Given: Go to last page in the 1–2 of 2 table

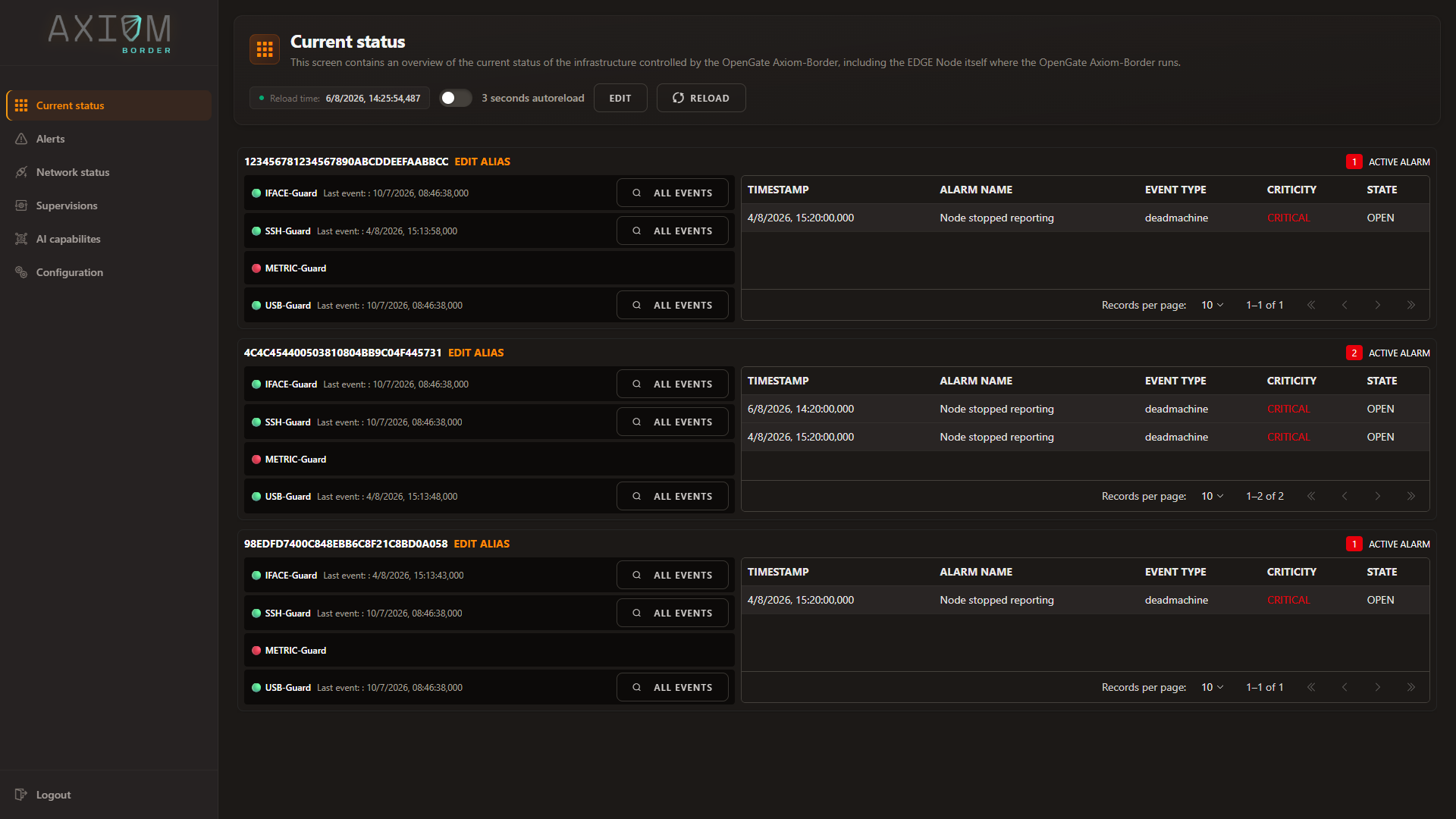Looking at the screenshot, I should tap(1411, 496).
